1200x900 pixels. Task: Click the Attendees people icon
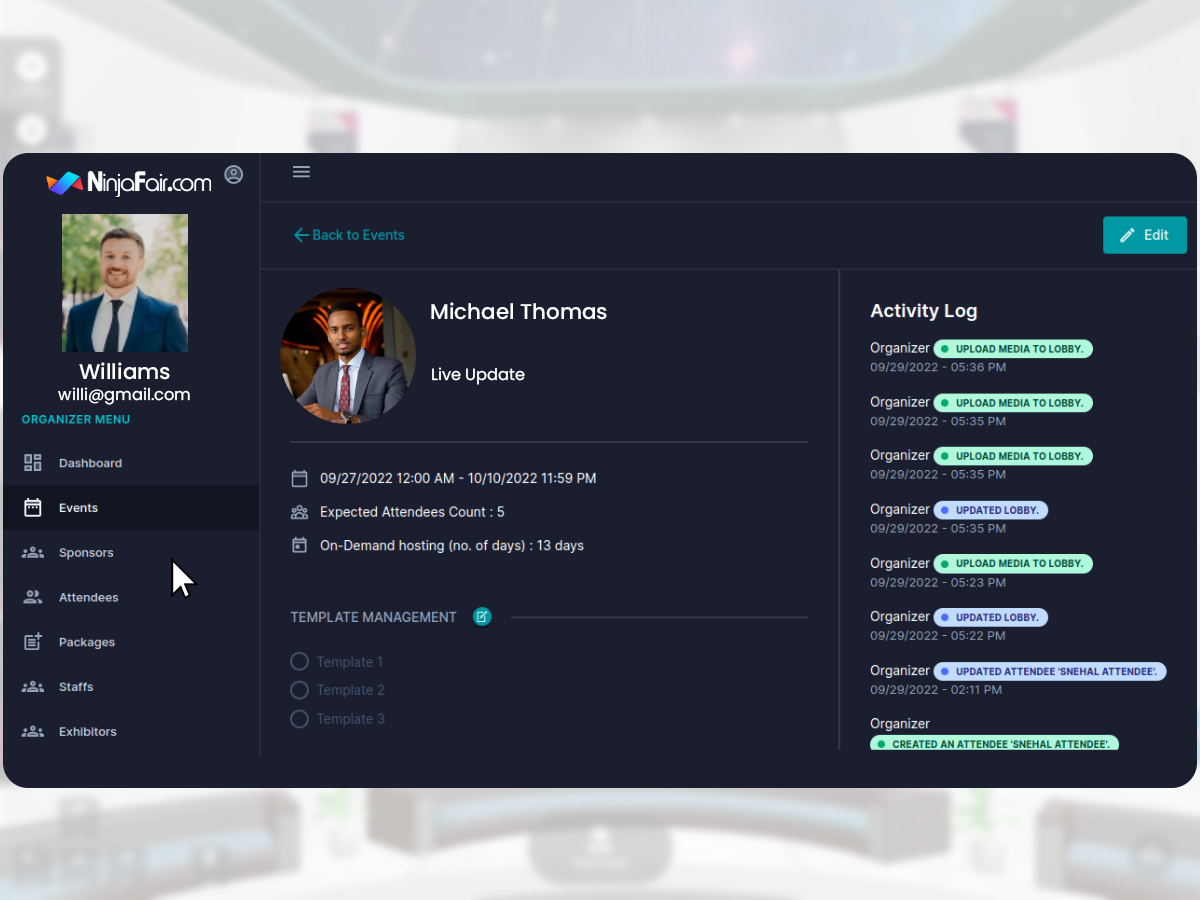tap(33, 597)
